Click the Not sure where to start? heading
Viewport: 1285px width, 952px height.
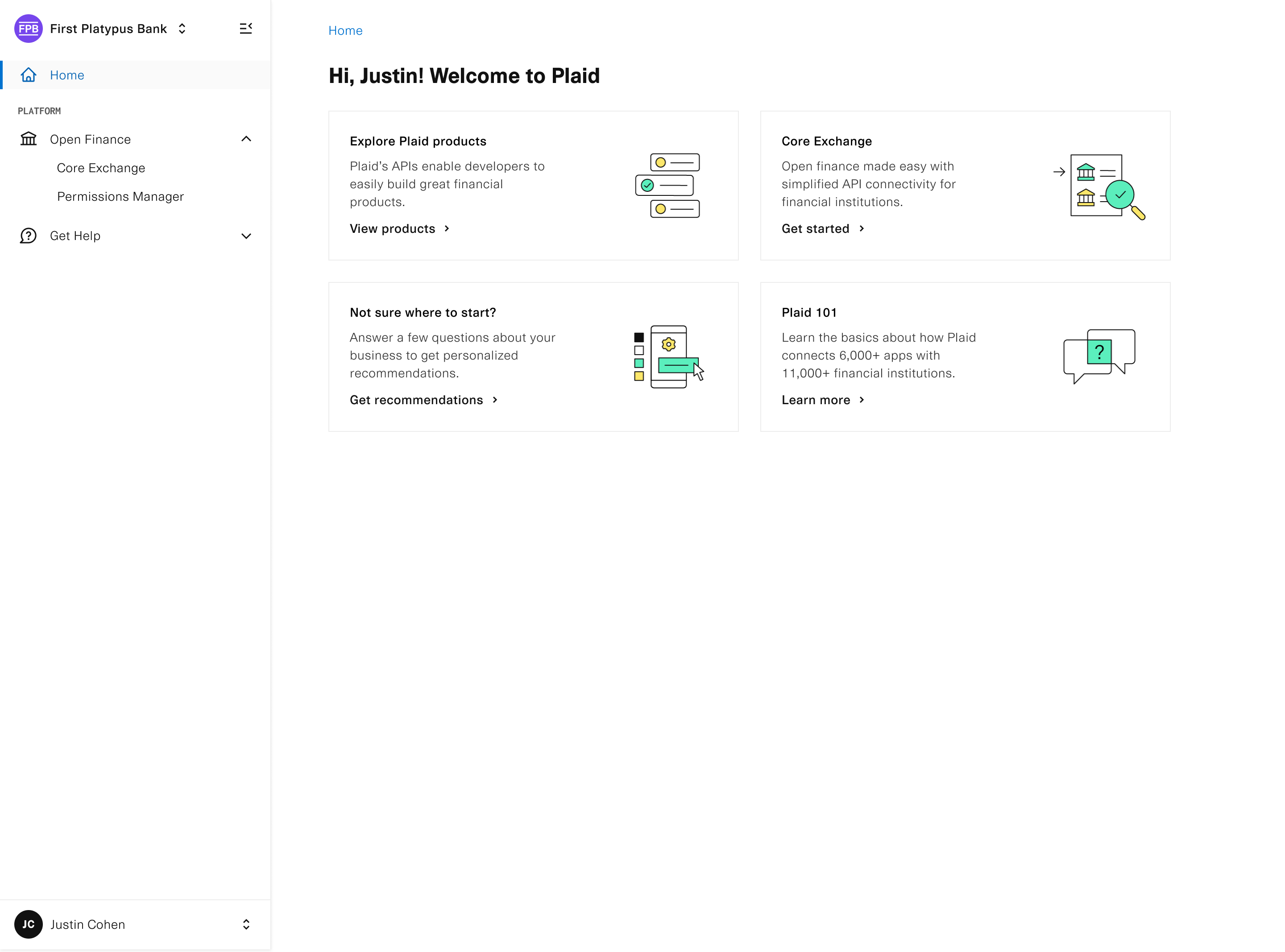[x=423, y=312]
